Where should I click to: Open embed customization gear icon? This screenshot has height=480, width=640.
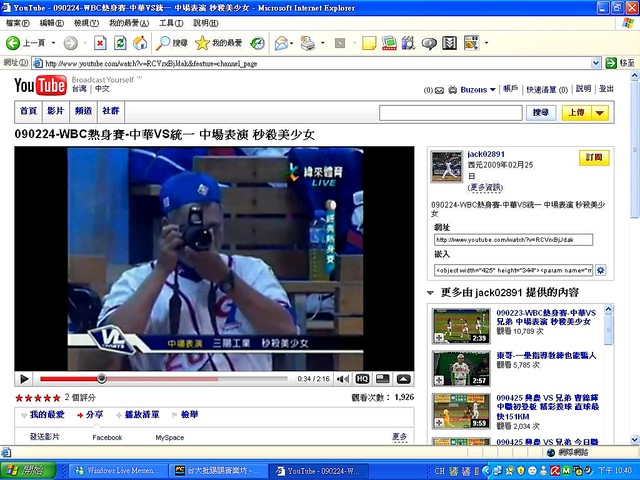(602, 269)
